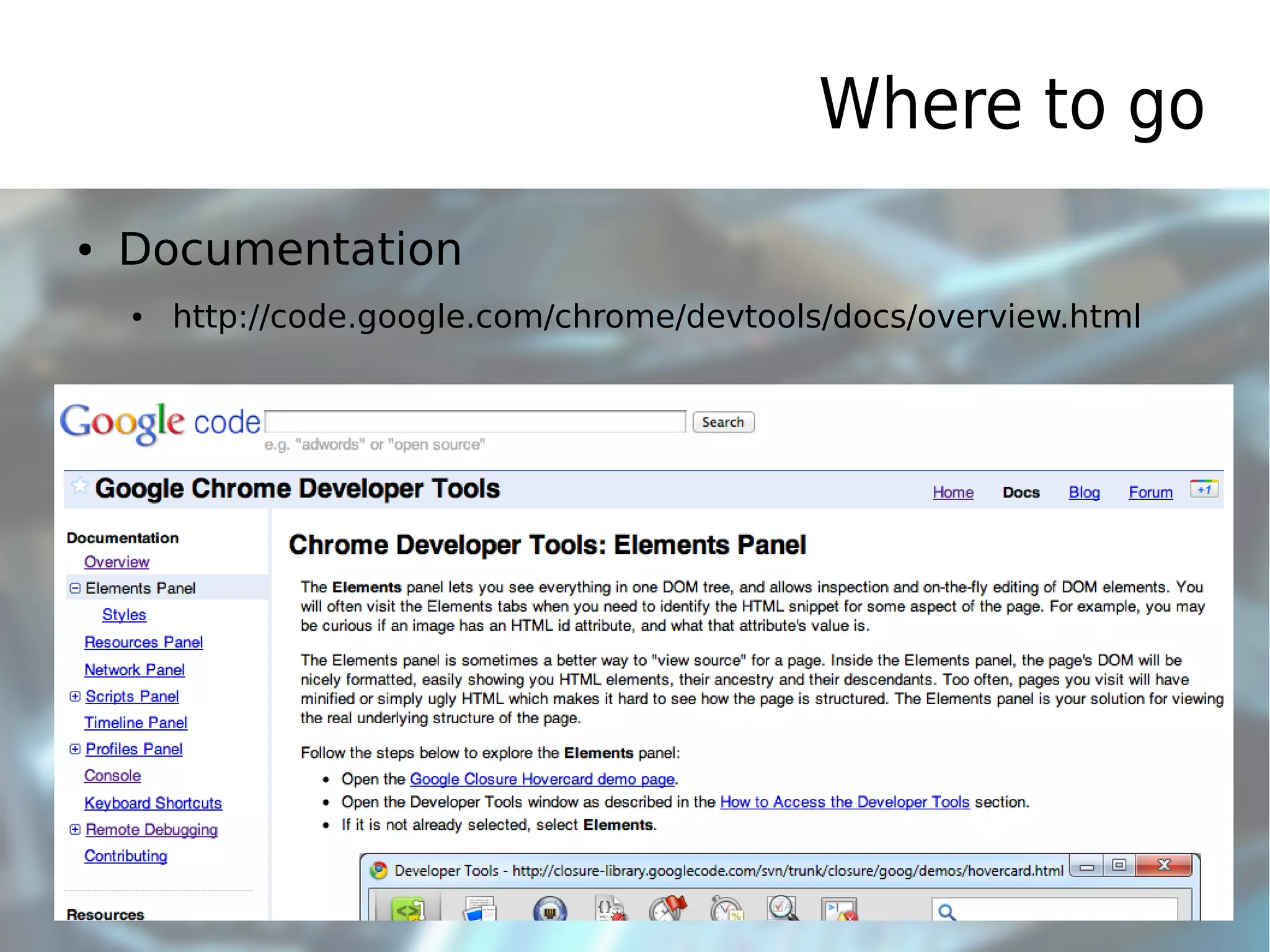Select the Elements panel icon in Developer Tools

click(x=408, y=909)
